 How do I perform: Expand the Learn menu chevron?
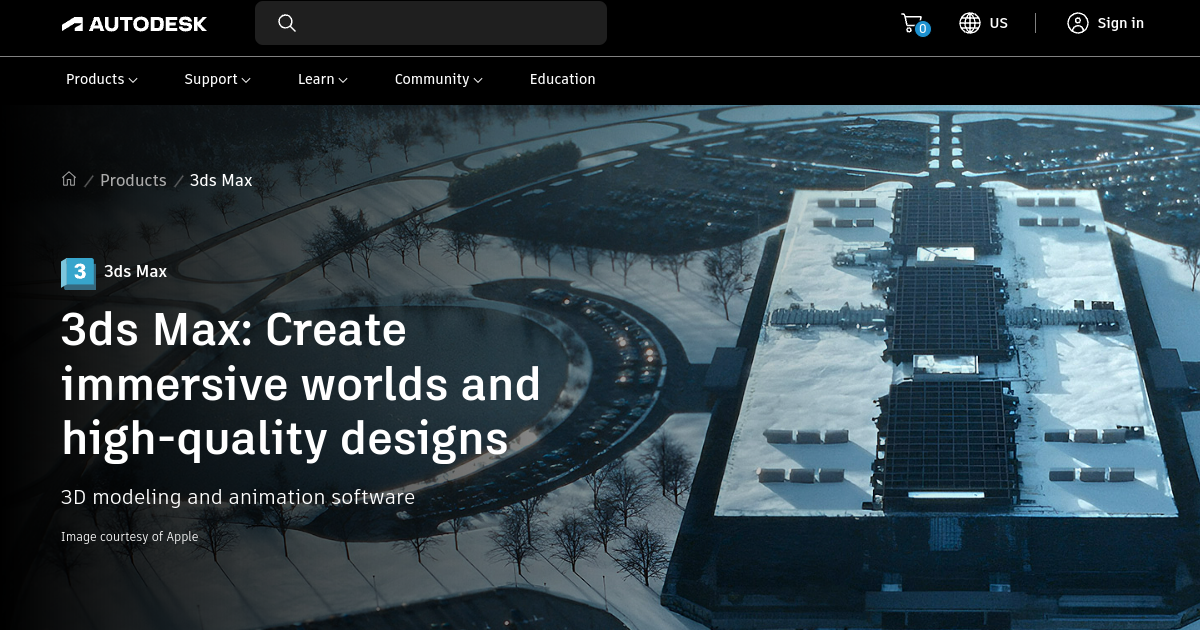pos(343,80)
